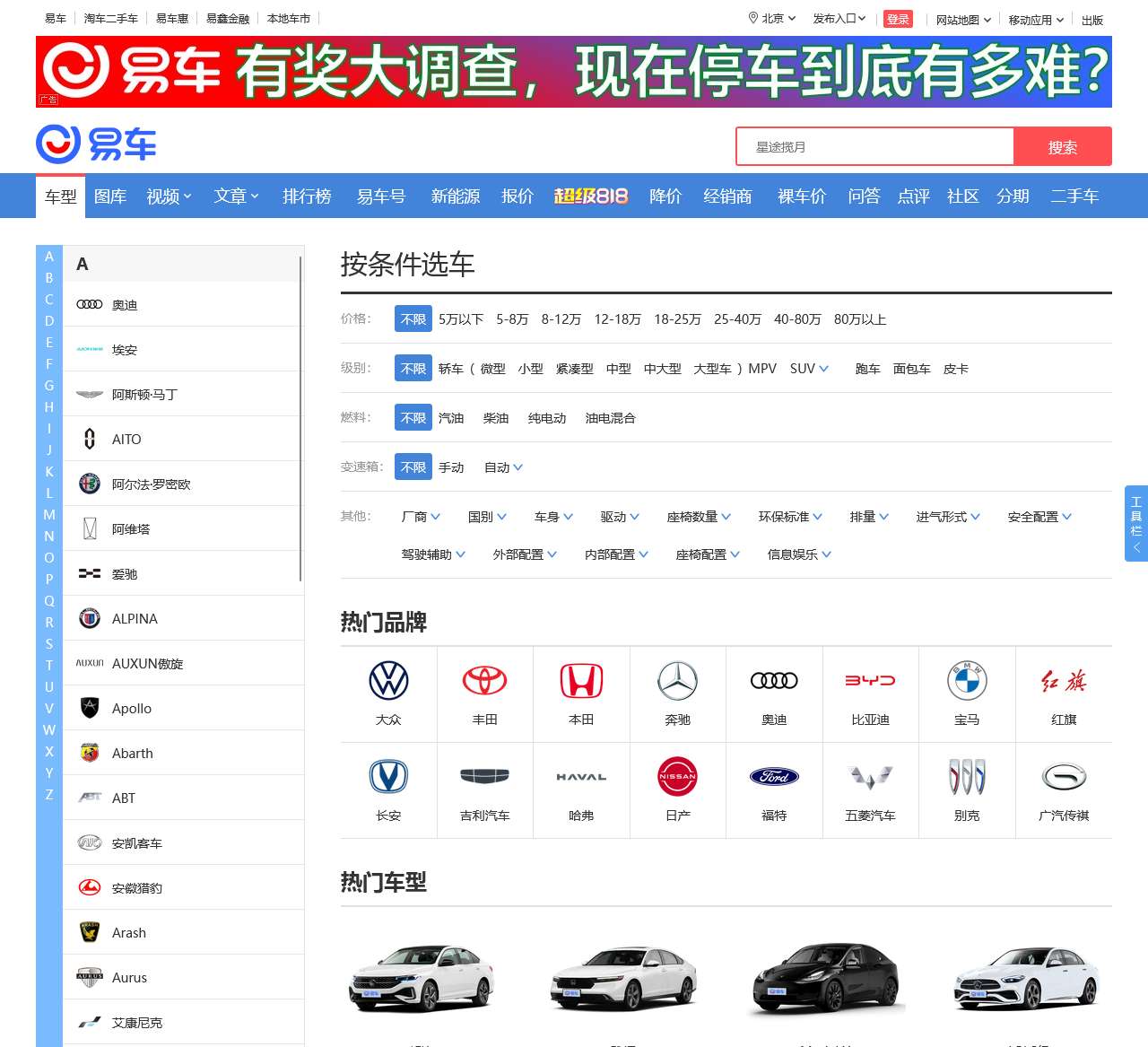Select the Abarth logo in the list
The width and height of the screenshot is (1148, 1047).
tap(90, 753)
